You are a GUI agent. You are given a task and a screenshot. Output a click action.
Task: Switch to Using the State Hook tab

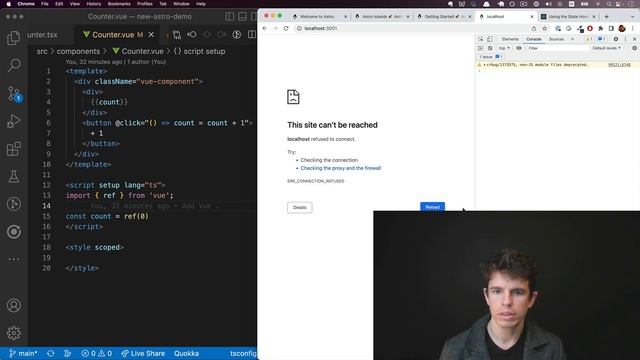point(567,16)
